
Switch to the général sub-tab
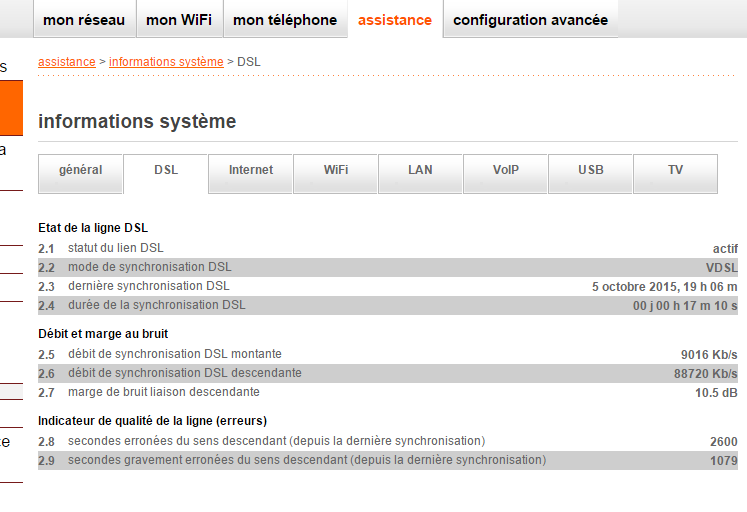81,171
